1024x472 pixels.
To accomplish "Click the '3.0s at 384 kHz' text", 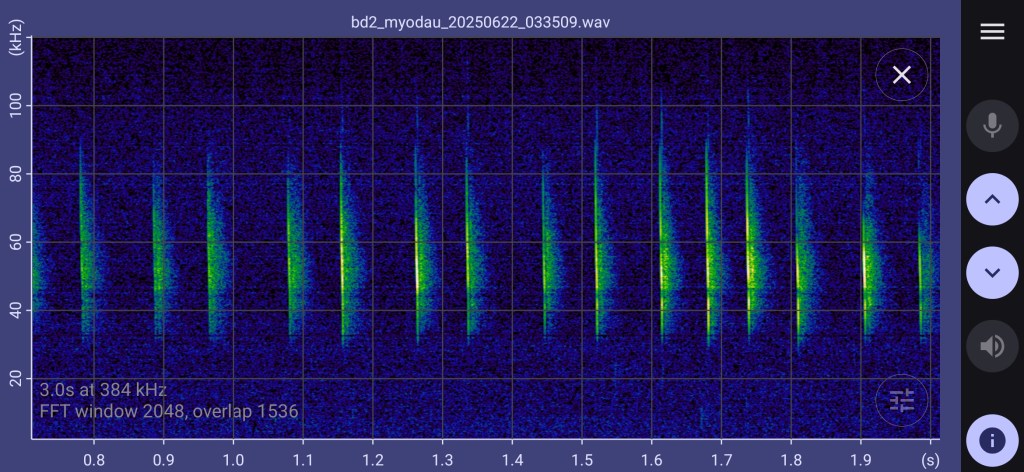I will (103, 390).
